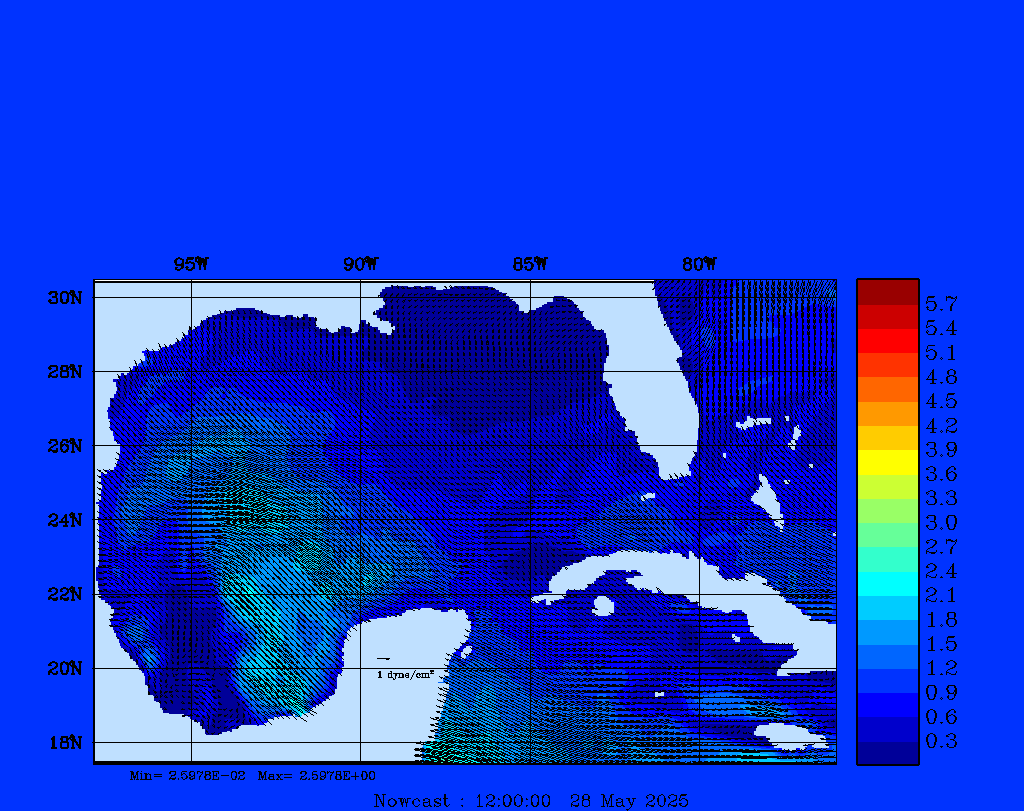This screenshot has height=811, width=1024.
Task: Click the Nowcast 28 May 2025 timestamp
Action: [530, 800]
